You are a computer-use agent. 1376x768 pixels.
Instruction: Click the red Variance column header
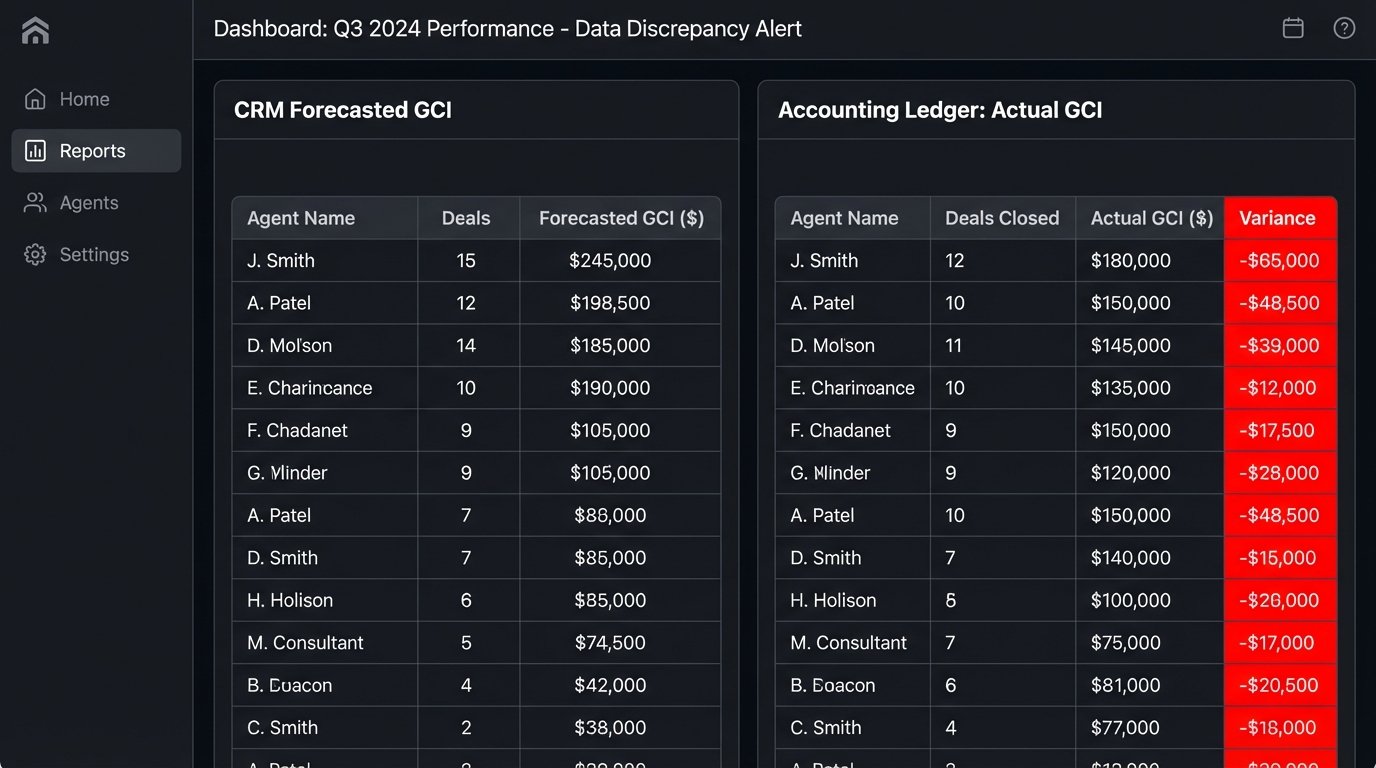[1277, 218]
